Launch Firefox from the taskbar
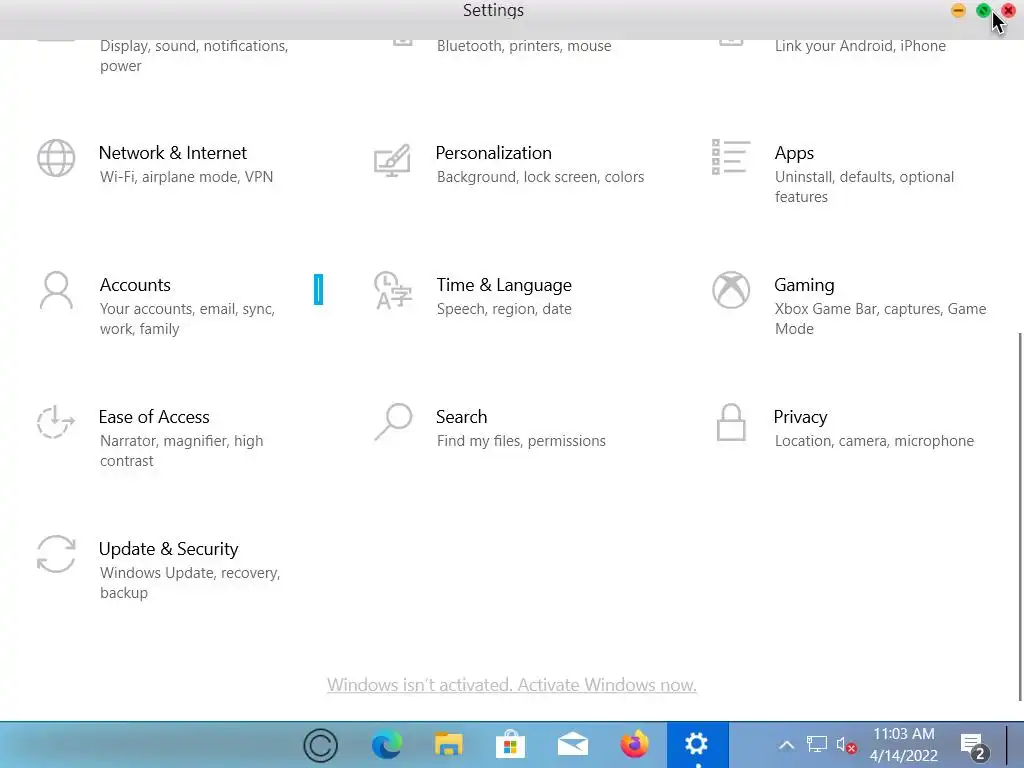The width and height of the screenshot is (1024, 768). [635, 745]
